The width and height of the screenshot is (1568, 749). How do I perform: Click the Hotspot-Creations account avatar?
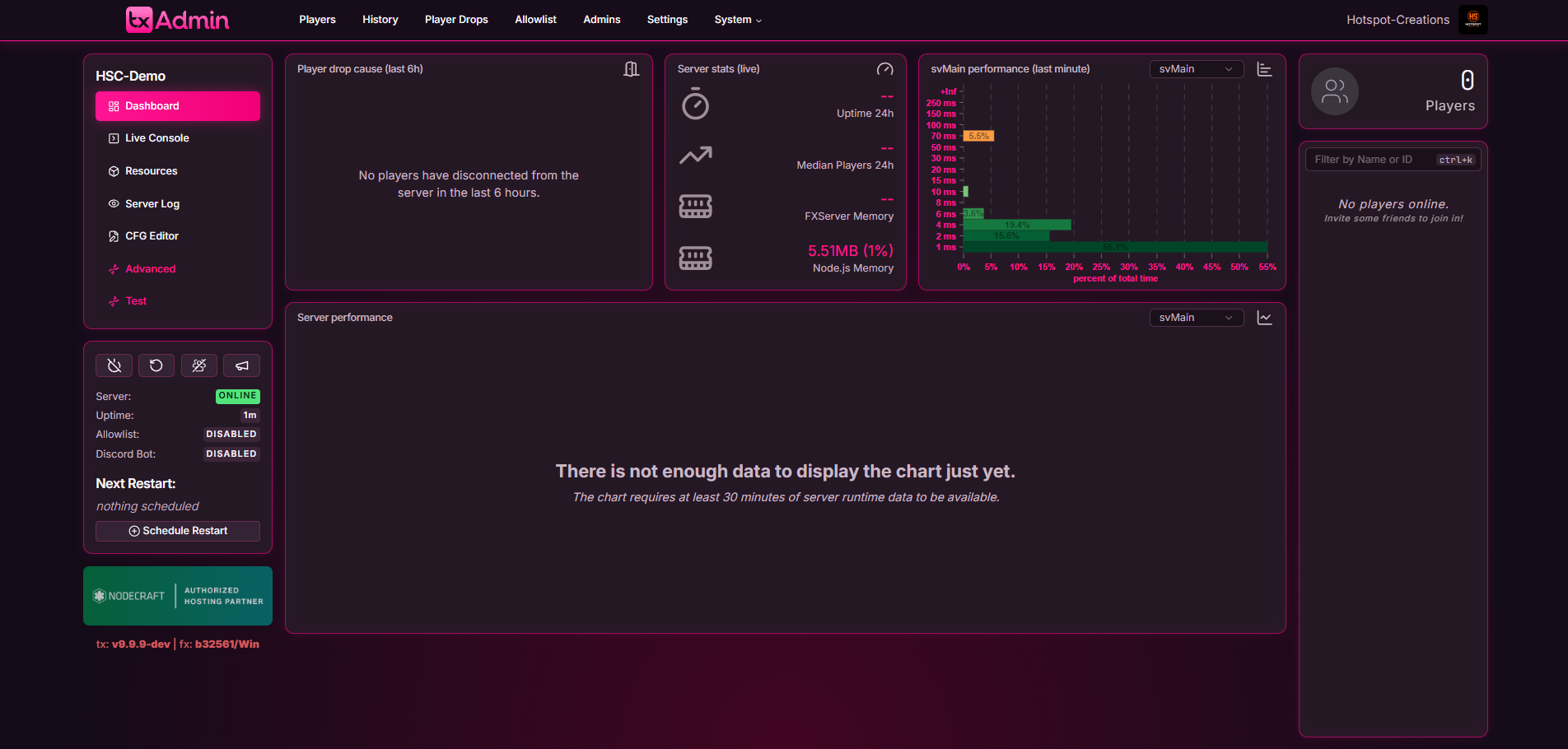pyautogui.click(x=1473, y=20)
